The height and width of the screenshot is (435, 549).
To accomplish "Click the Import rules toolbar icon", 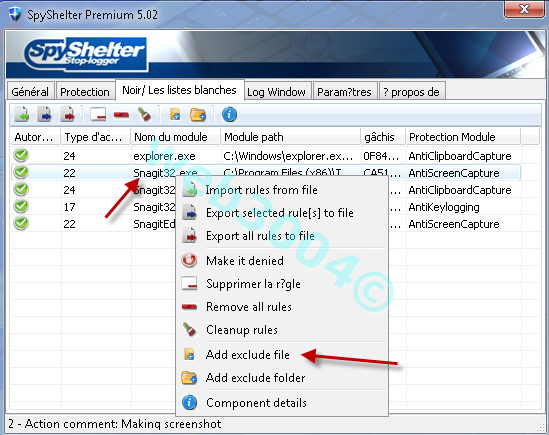I will pyautogui.click(x=22, y=115).
